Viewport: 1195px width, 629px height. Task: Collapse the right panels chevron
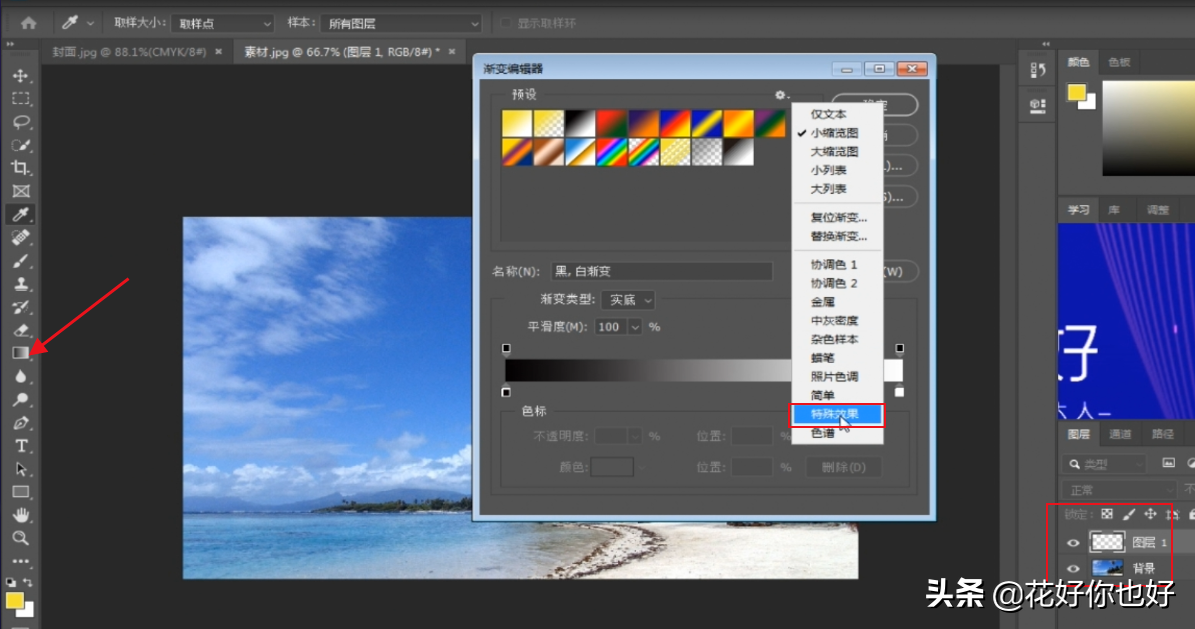point(1046,44)
